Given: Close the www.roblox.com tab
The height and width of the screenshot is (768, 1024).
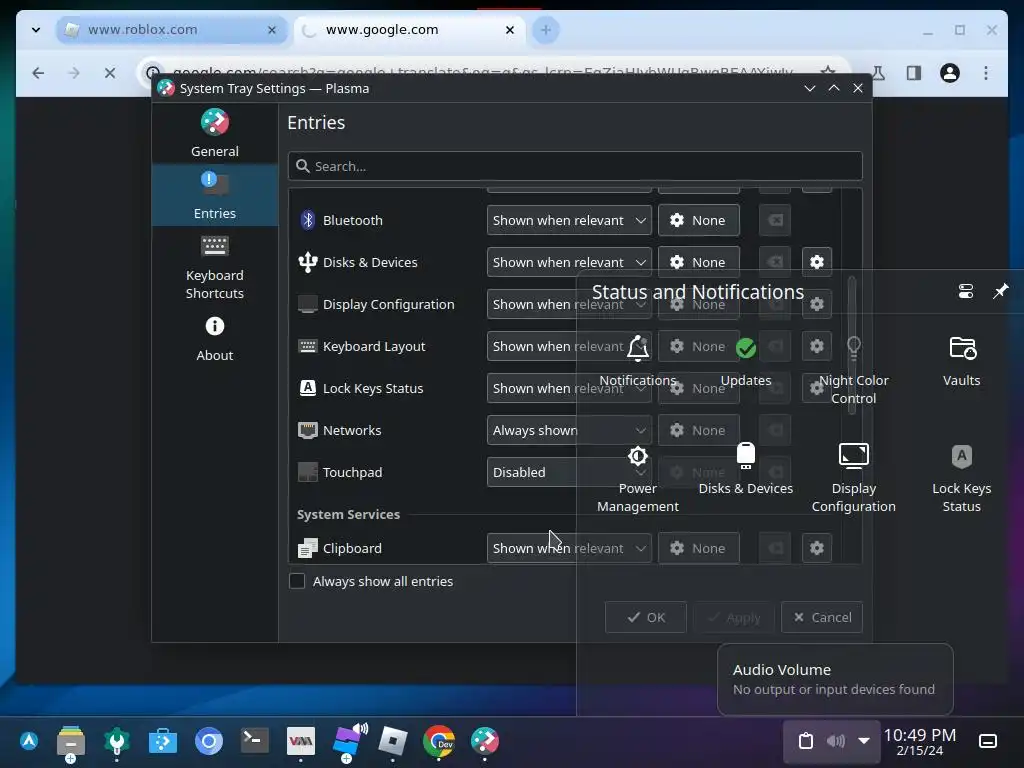Looking at the screenshot, I should tap(272, 30).
